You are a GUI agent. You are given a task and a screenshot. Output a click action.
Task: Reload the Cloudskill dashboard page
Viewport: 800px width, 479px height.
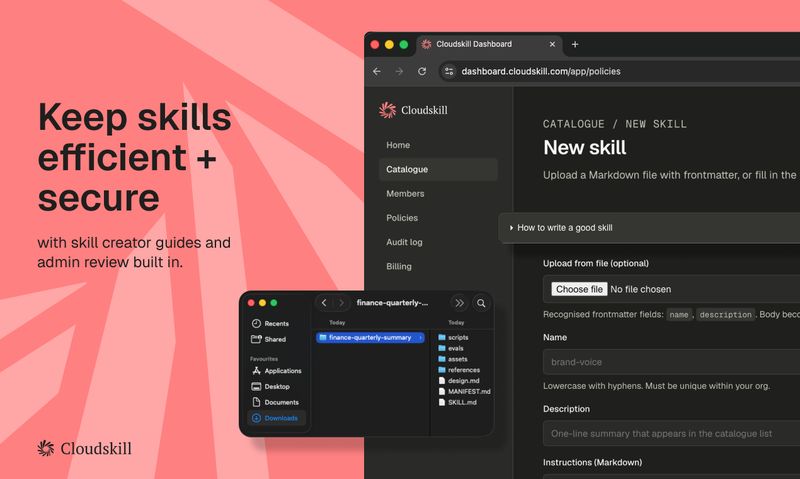point(422,71)
